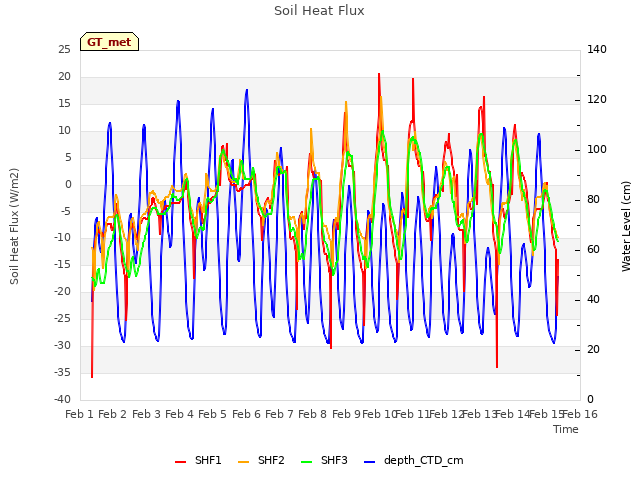This screenshot has width=640, height=480.
Task: Click the Feb 5 x-axis tick label
Action: pos(212,414)
